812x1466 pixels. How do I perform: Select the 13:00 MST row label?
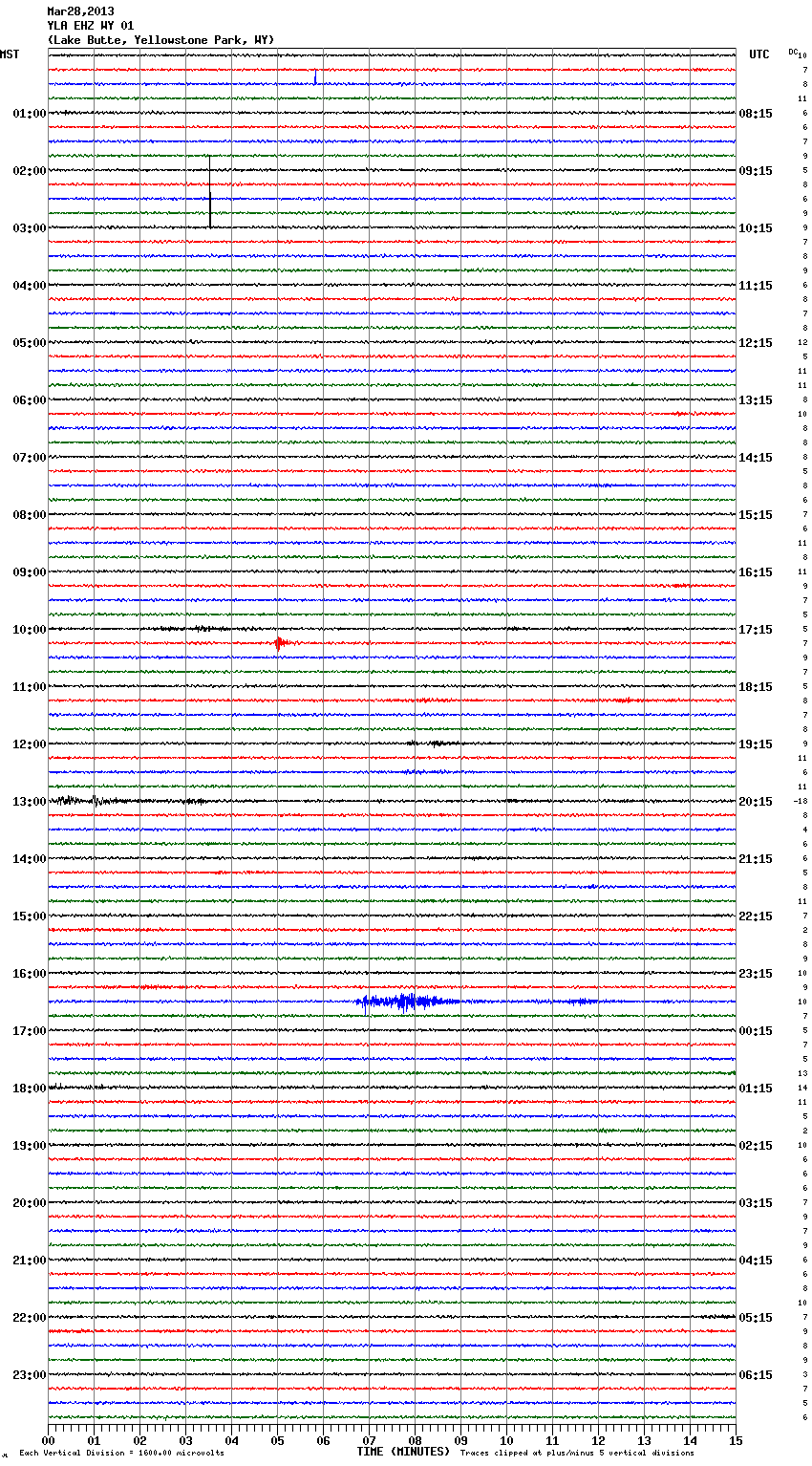[x=29, y=802]
